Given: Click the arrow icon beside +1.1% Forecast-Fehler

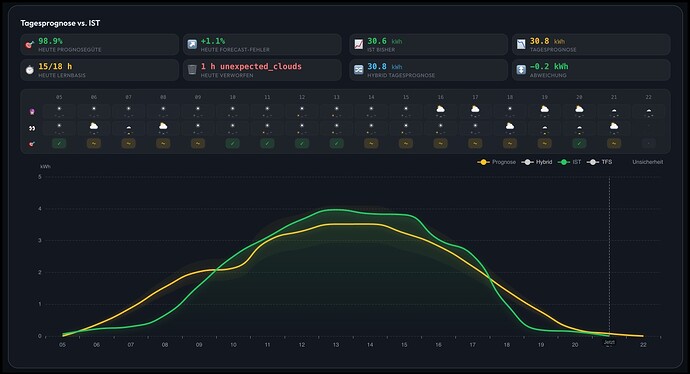Looking at the screenshot, I should (192, 44).
